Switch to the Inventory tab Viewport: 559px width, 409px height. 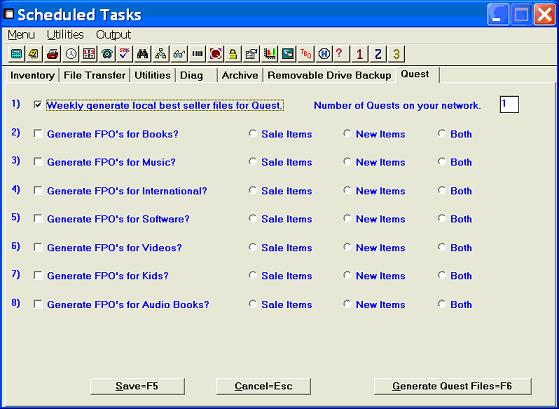tap(32, 75)
